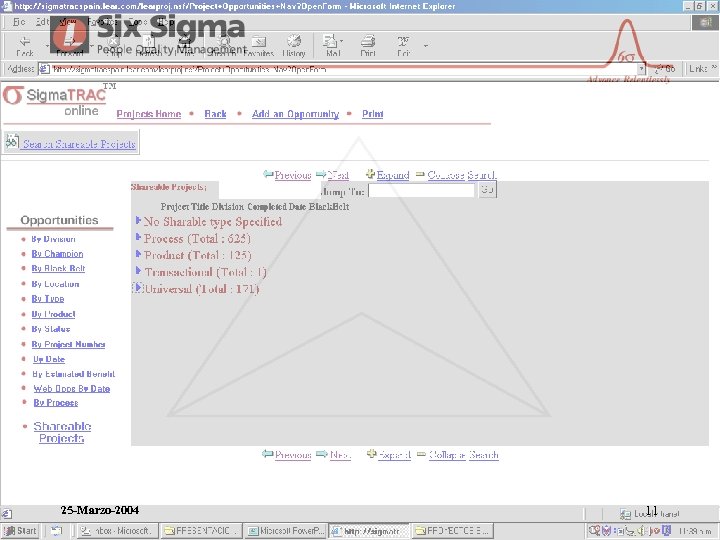
Task: Open the Favorites toolbar button
Action: click(259, 46)
